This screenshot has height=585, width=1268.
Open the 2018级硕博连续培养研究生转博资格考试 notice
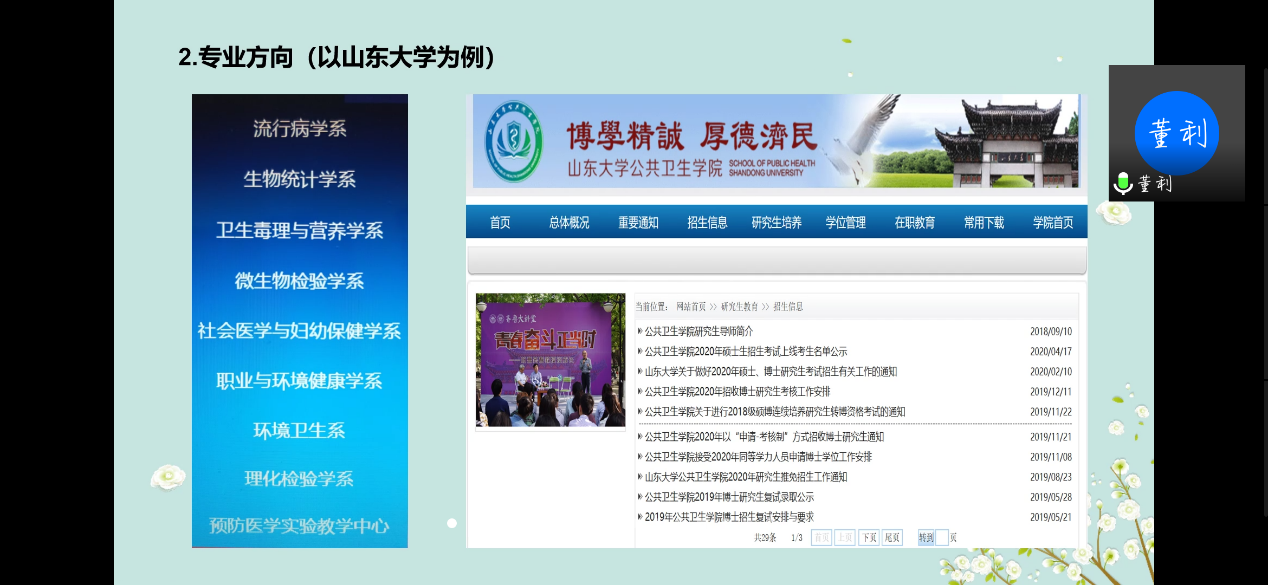point(775,411)
